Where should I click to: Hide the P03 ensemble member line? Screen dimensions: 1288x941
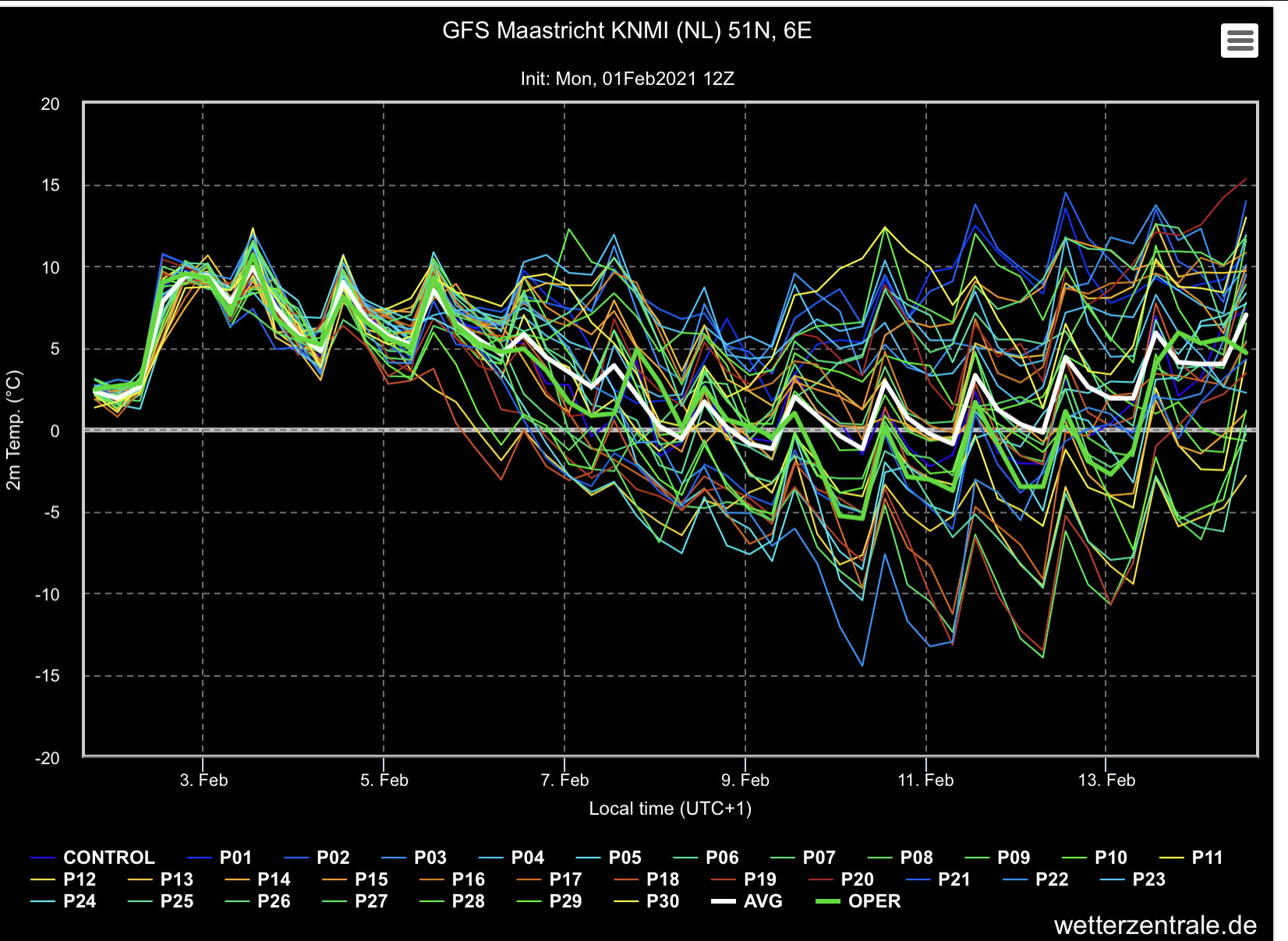click(x=414, y=858)
